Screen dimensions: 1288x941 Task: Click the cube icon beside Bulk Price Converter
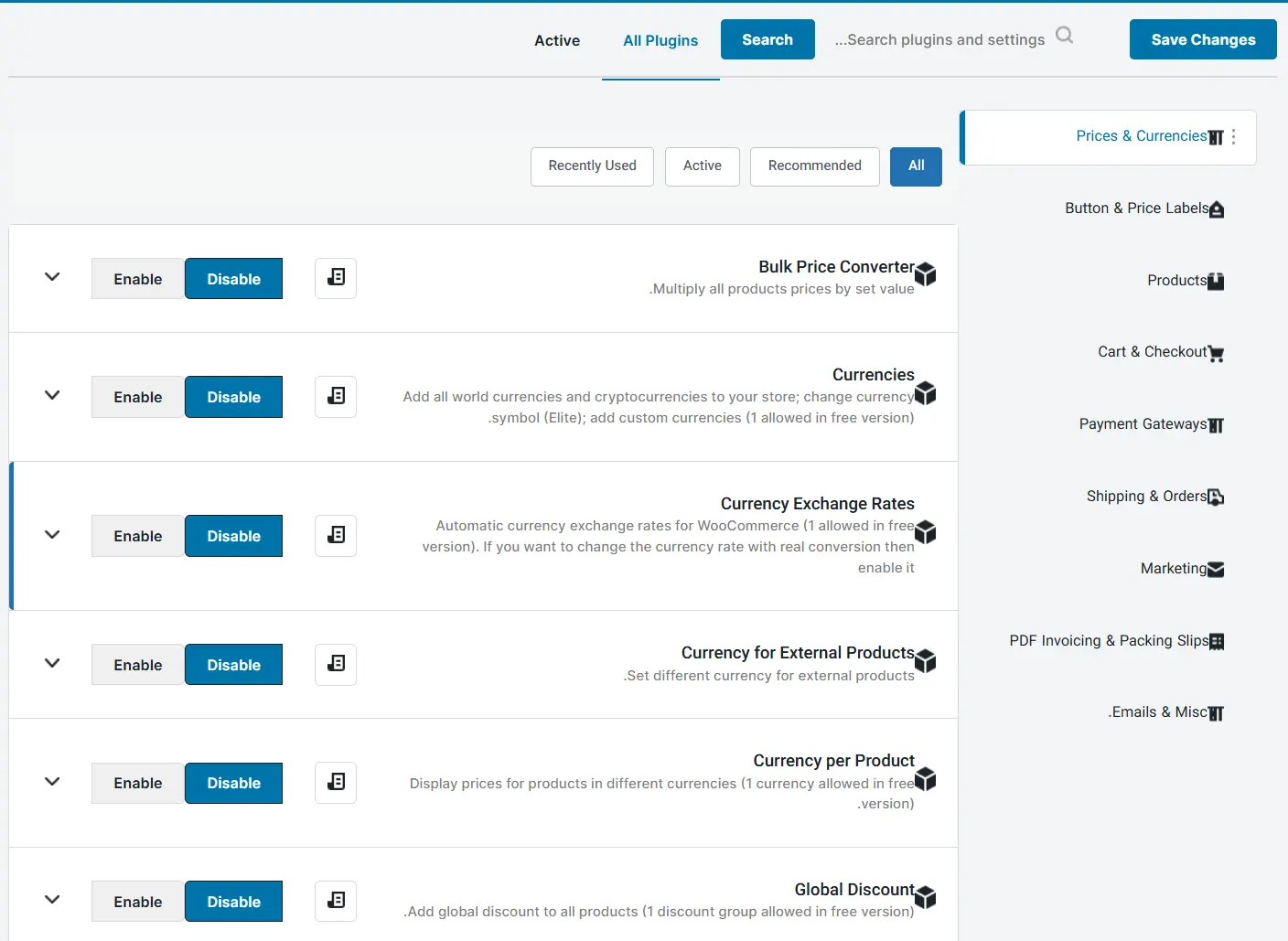click(x=926, y=273)
